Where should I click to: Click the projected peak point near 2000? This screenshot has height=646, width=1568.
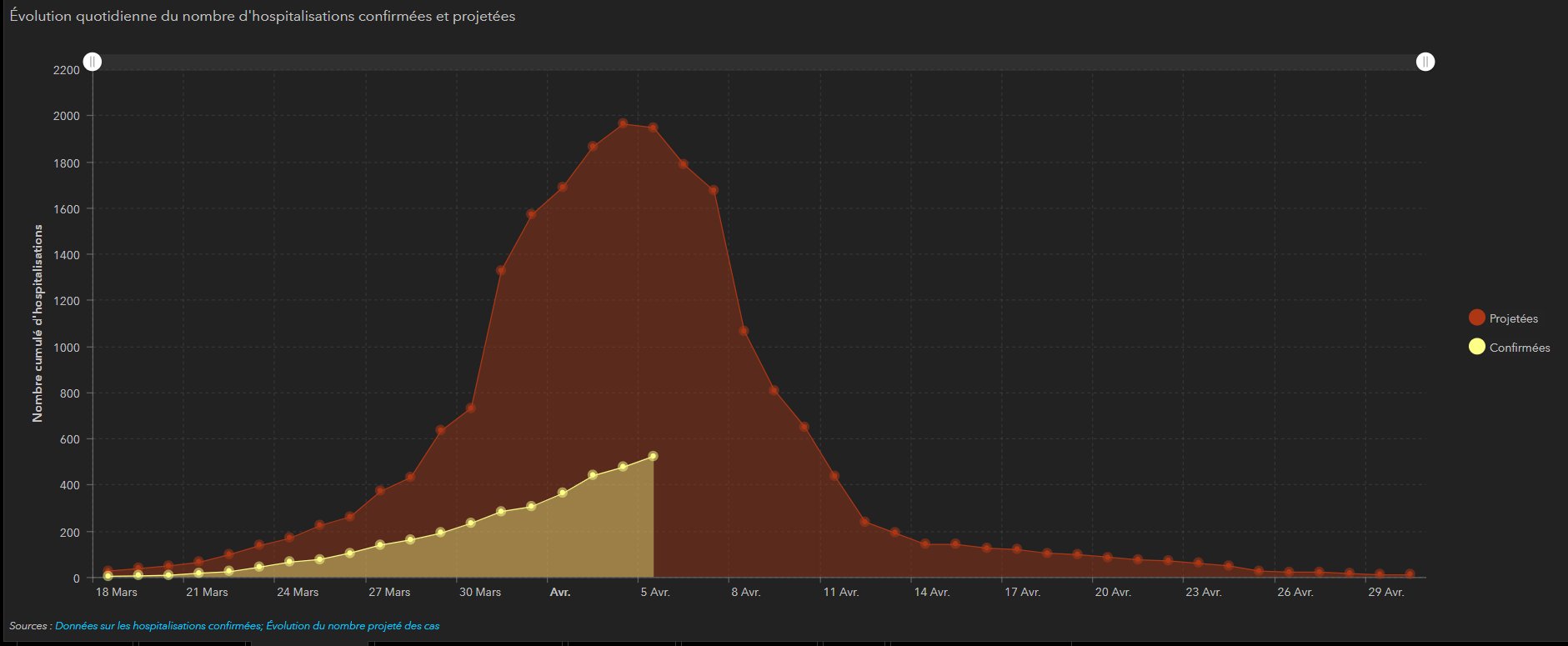(623, 123)
